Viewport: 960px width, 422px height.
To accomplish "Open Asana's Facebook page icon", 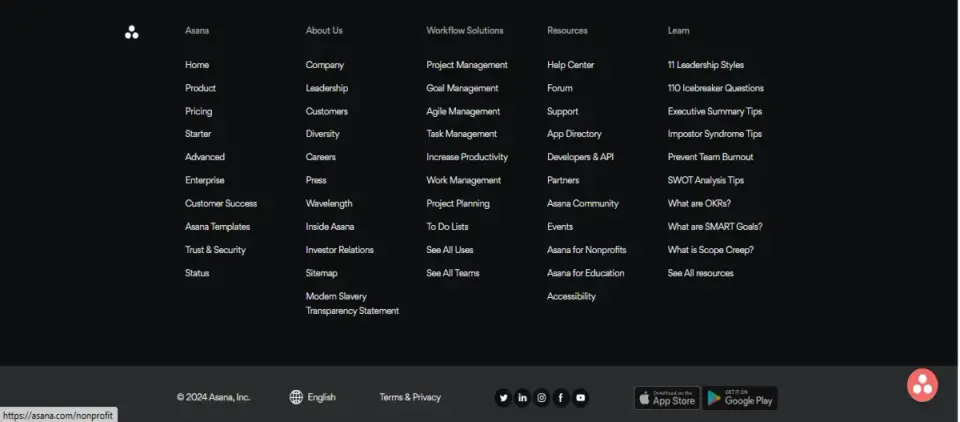I will click(x=561, y=398).
